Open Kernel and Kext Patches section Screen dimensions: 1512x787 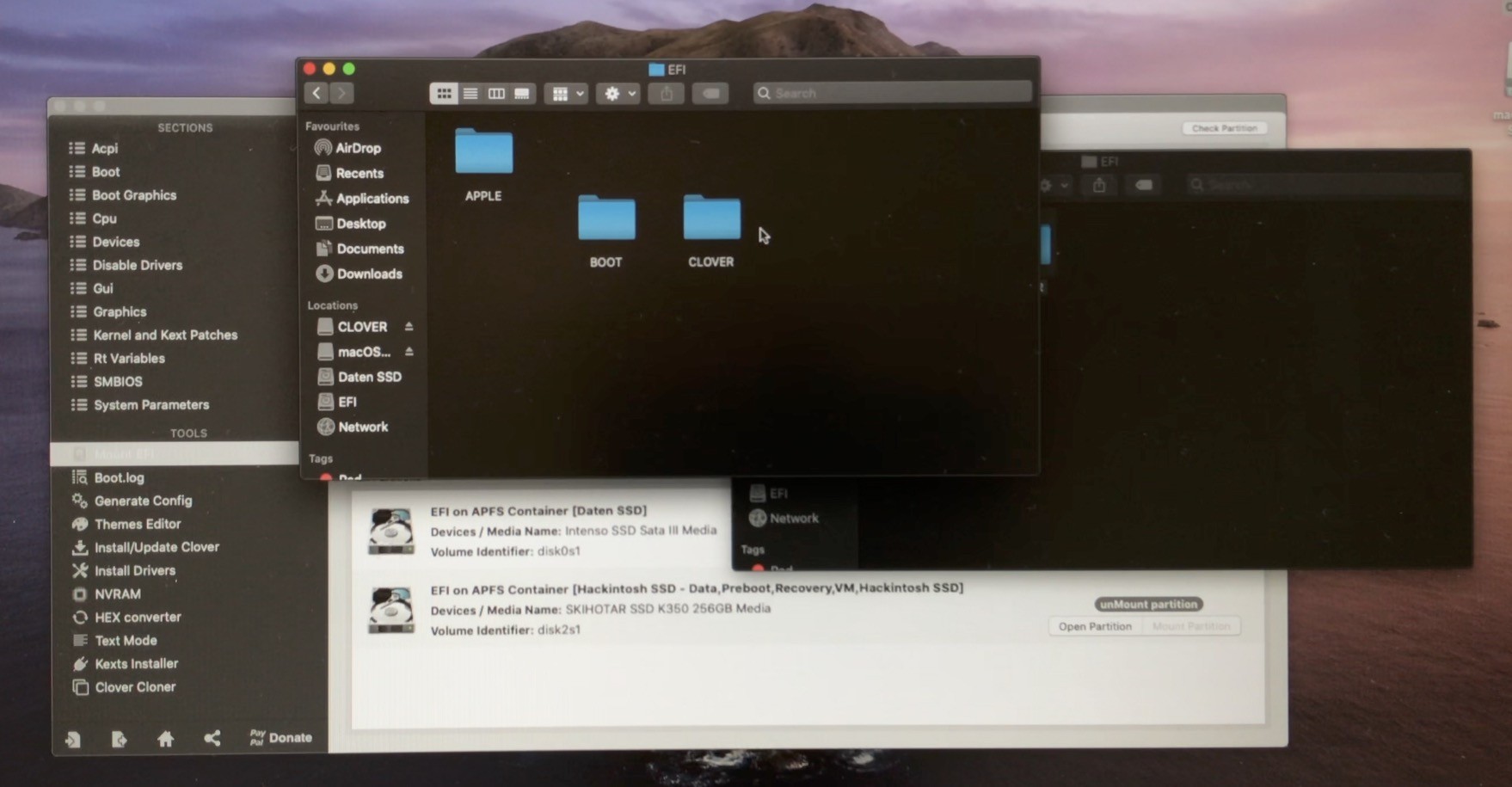(154, 335)
